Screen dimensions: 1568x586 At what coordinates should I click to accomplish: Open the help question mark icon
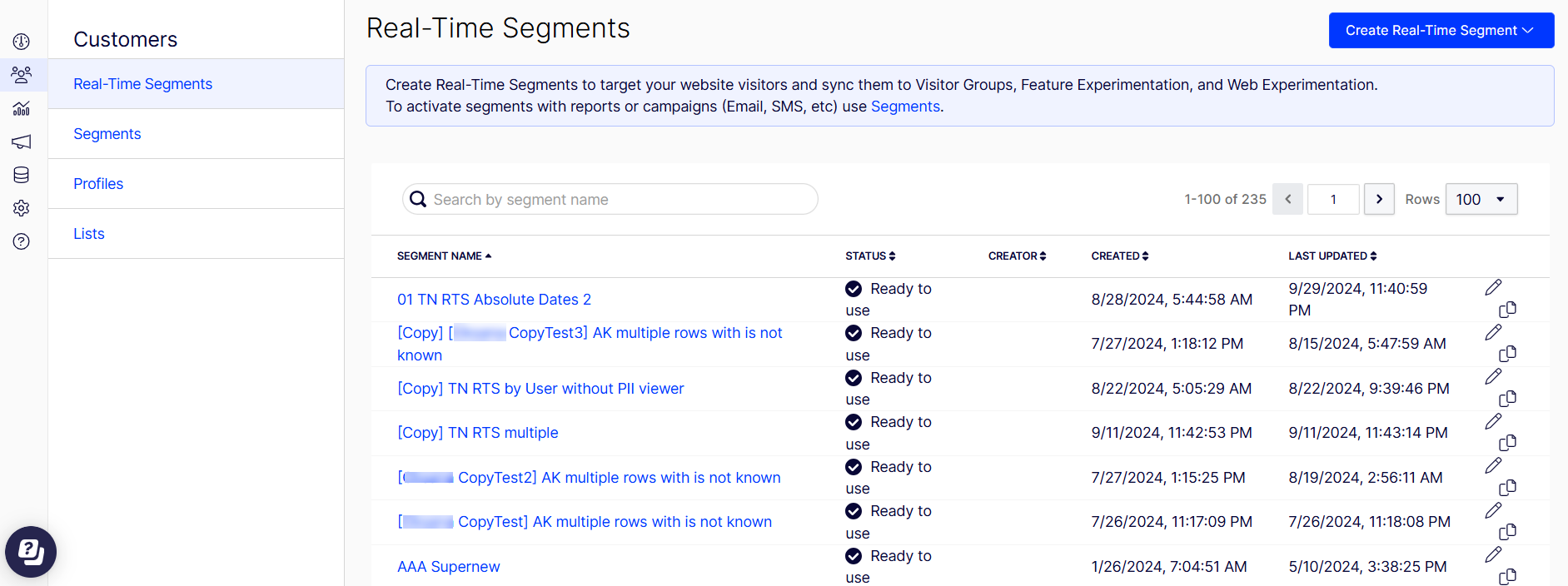[22, 241]
